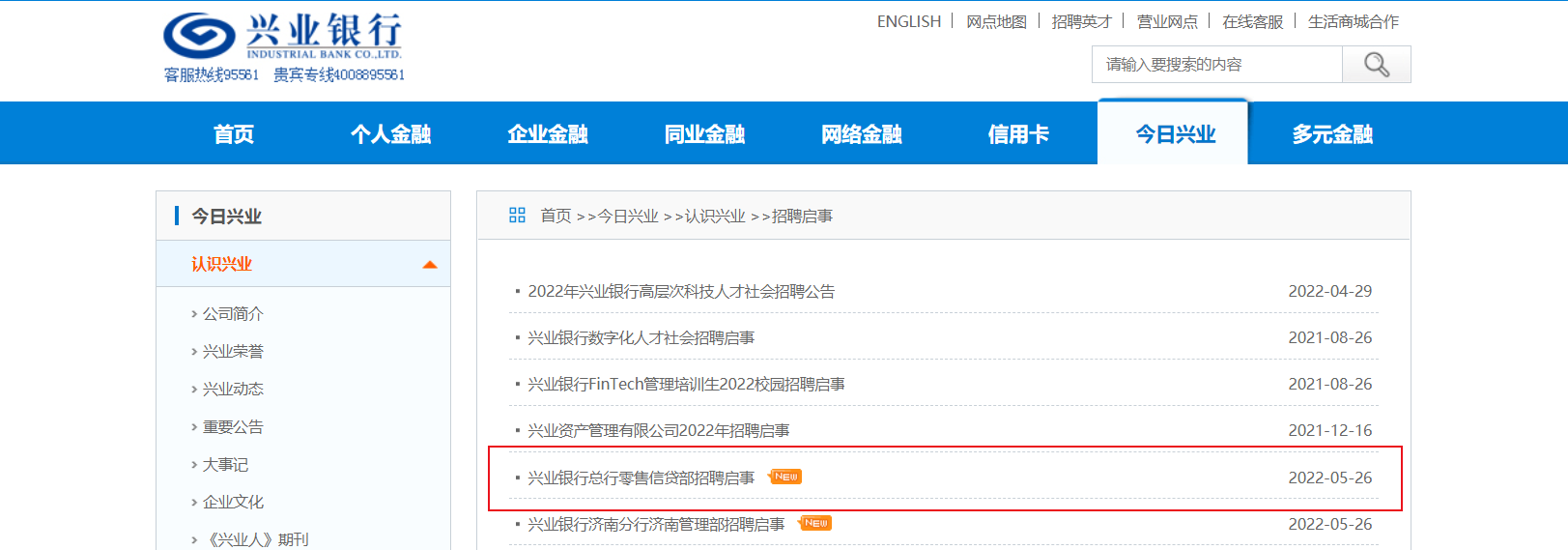Click the NEW badge beside 济南分行济南管理部招聘启事

tap(815, 523)
